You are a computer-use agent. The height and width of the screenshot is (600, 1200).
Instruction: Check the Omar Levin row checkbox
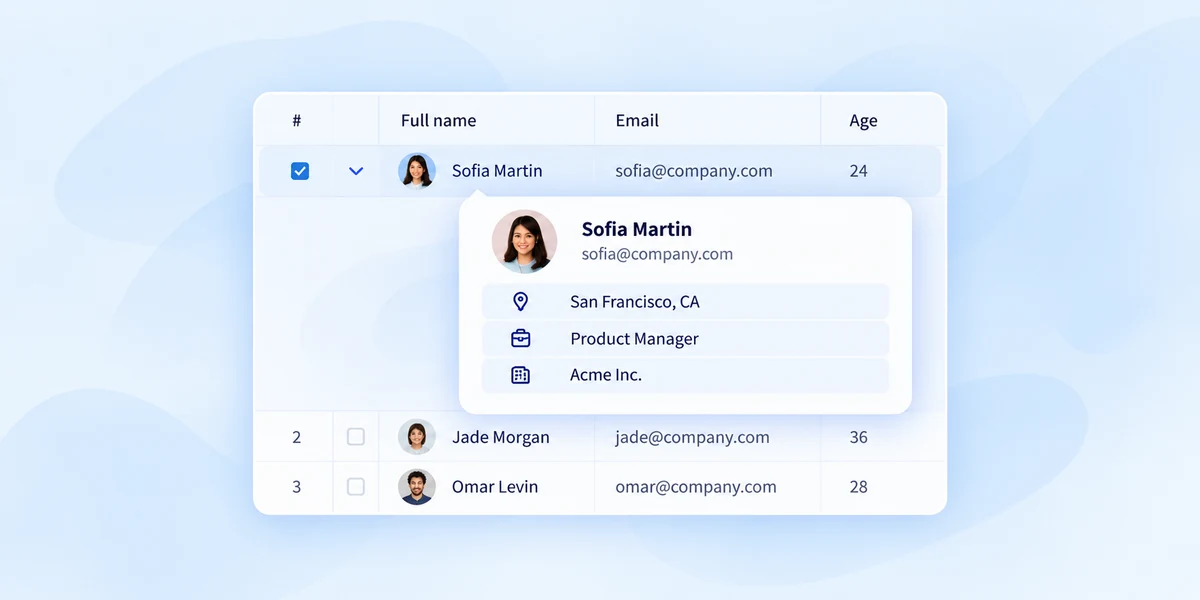(356, 487)
